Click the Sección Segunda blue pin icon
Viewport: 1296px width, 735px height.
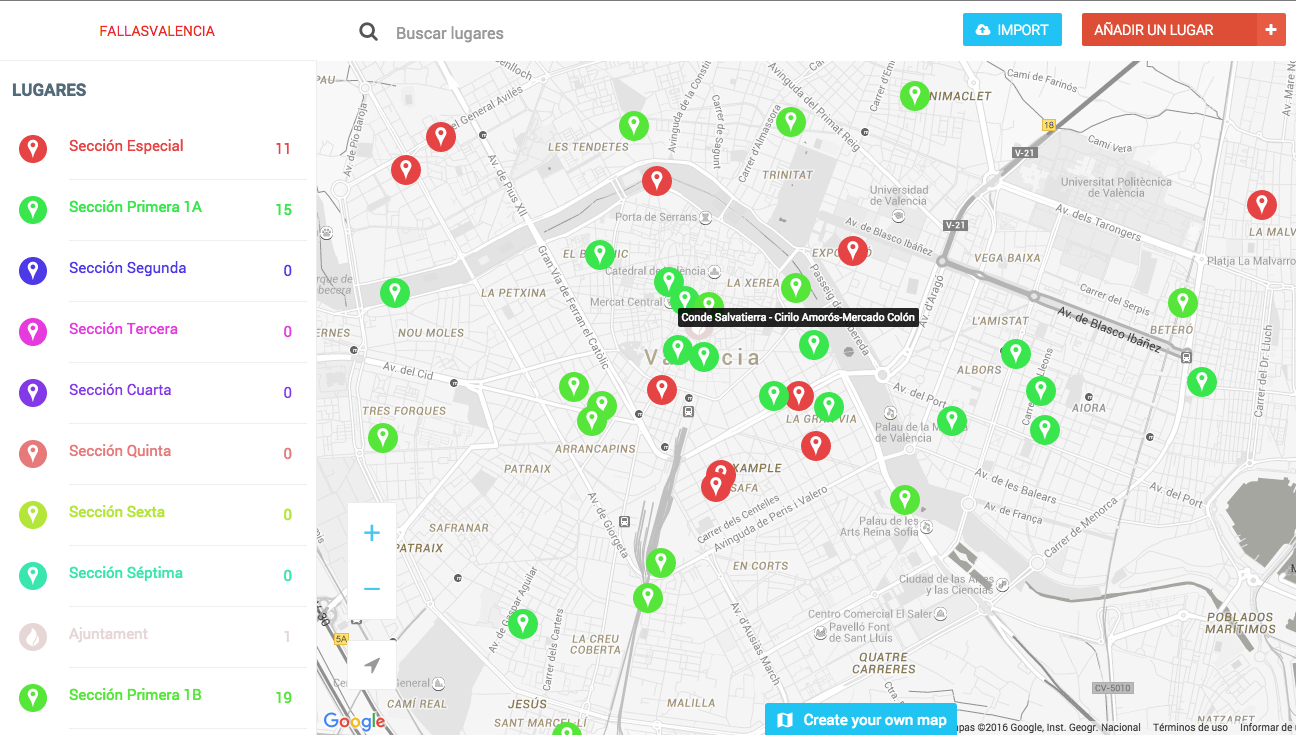pyautogui.click(x=33, y=270)
